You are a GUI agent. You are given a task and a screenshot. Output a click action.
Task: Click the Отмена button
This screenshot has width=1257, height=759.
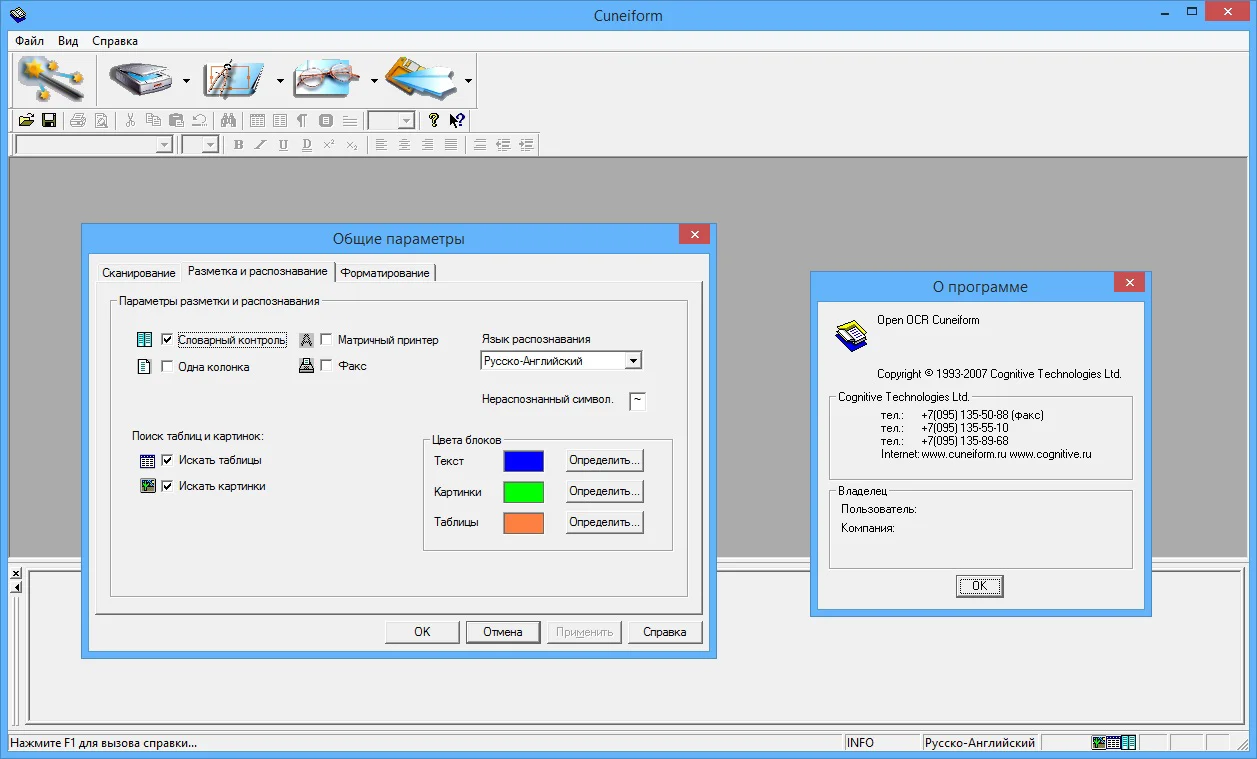click(x=503, y=632)
